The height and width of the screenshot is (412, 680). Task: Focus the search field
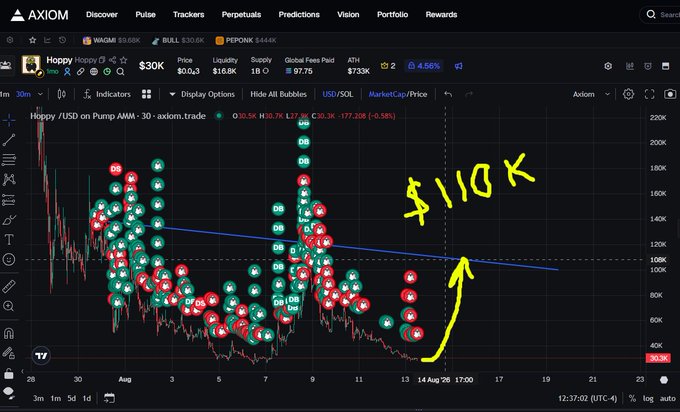[661, 14]
